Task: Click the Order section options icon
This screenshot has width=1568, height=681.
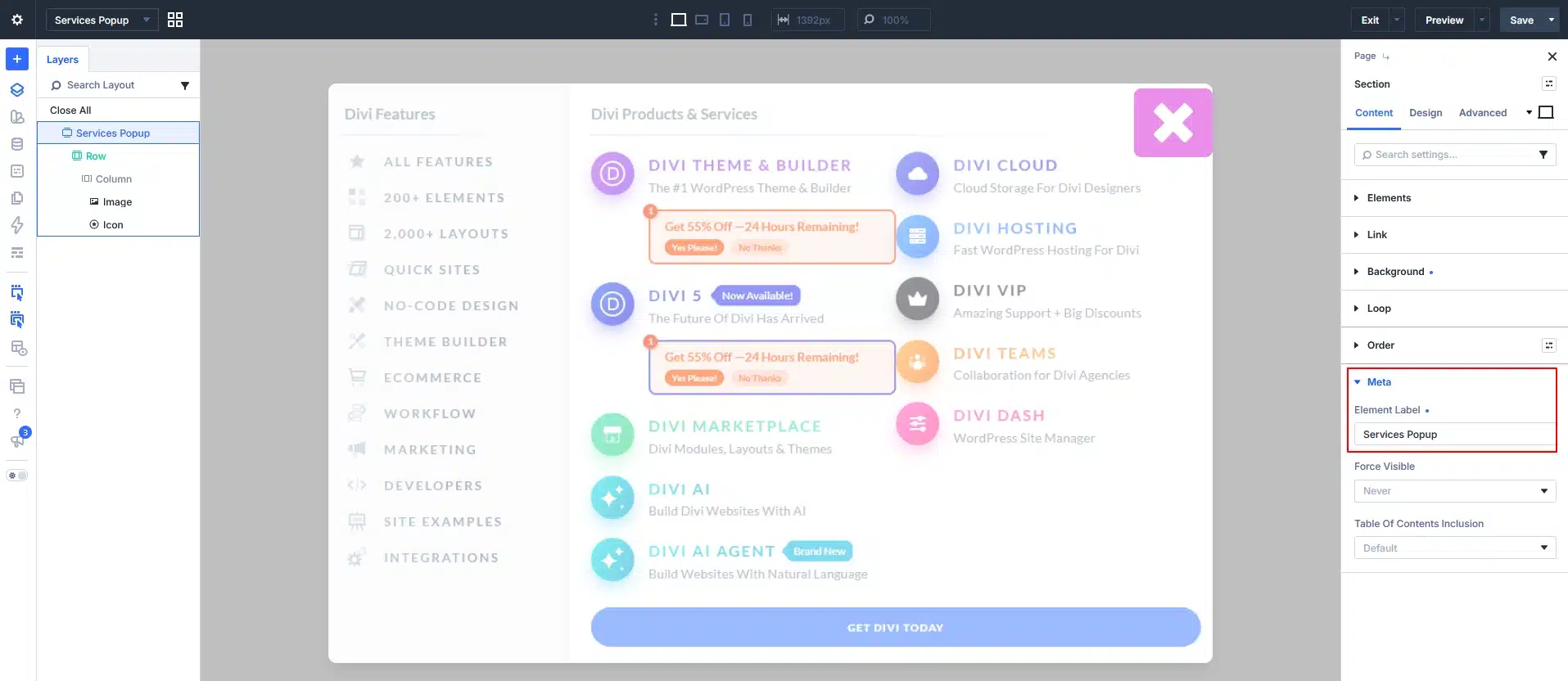Action: (1549, 345)
